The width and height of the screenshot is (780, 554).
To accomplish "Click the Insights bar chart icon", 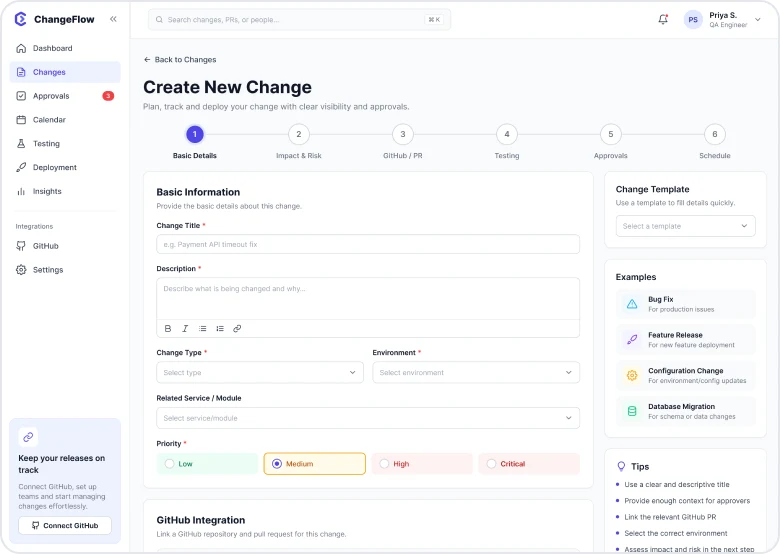I will click(x=21, y=191).
